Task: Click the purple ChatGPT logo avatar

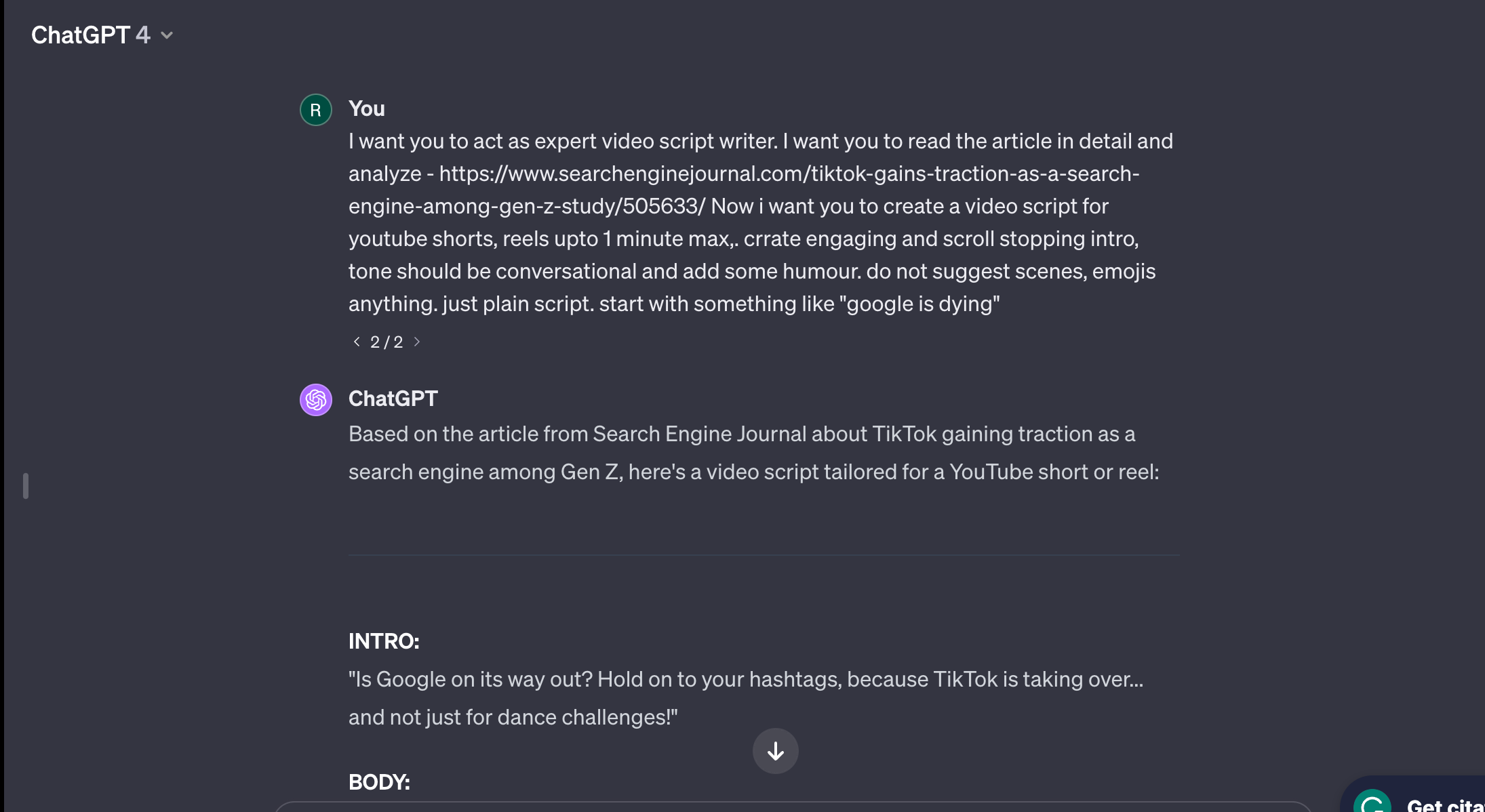Action: coord(315,400)
